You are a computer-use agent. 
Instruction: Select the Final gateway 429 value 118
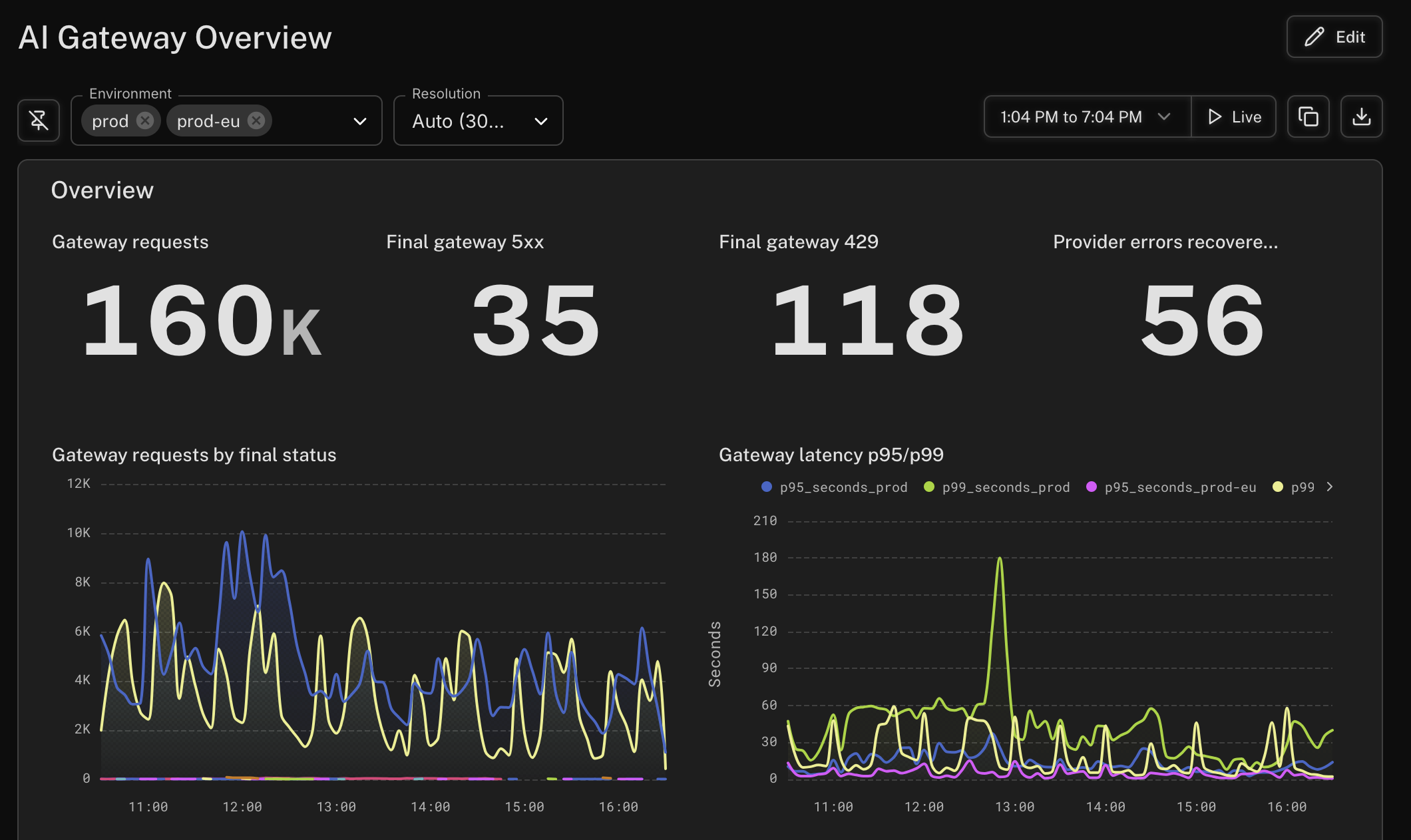point(867,320)
